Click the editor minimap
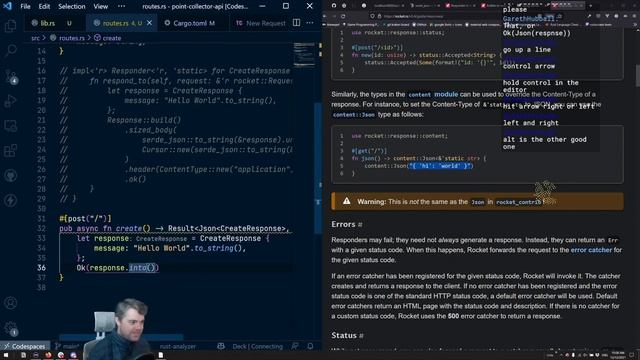 tap(304, 54)
